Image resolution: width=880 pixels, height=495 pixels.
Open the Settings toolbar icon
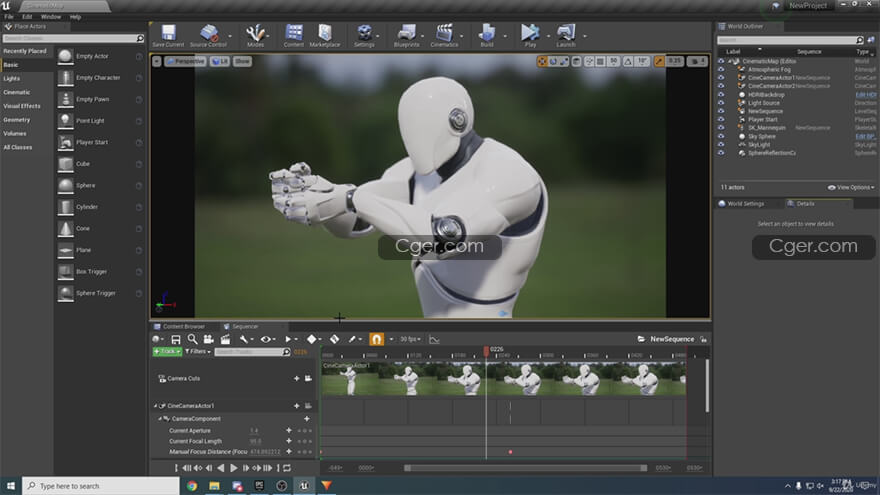(x=364, y=35)
